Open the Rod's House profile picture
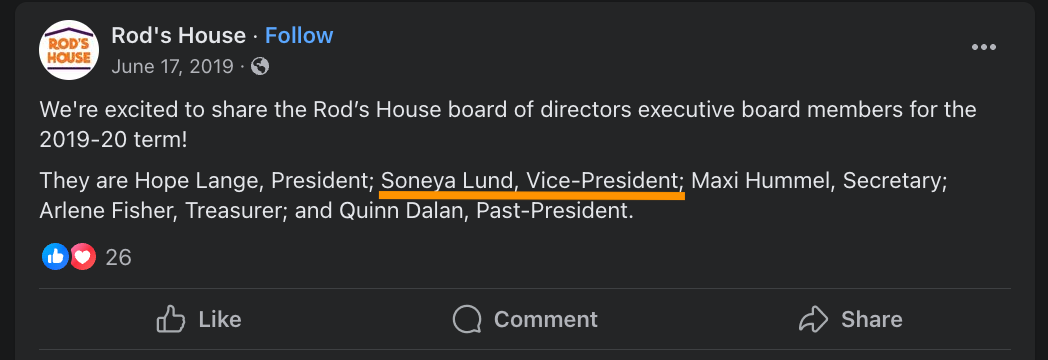 pos(69,50)
